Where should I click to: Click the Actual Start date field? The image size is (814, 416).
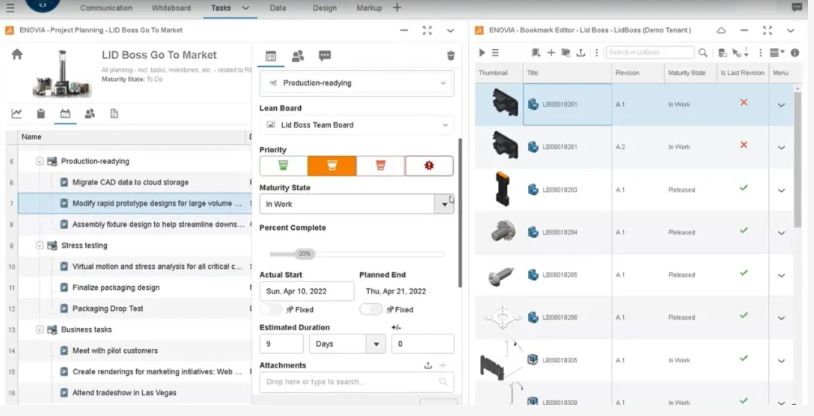tap(307, 291)
